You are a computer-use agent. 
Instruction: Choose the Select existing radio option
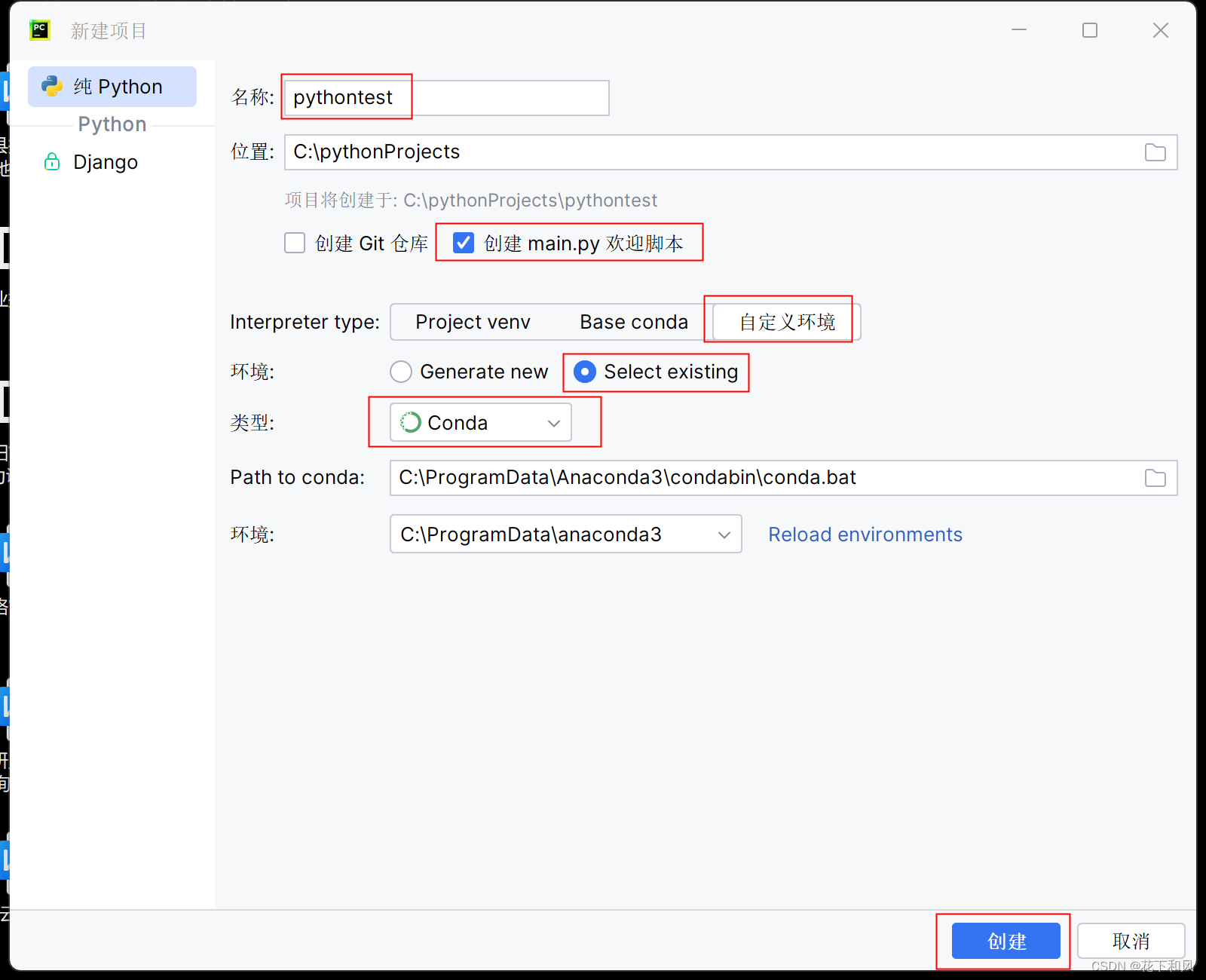(x=585, y=372)
